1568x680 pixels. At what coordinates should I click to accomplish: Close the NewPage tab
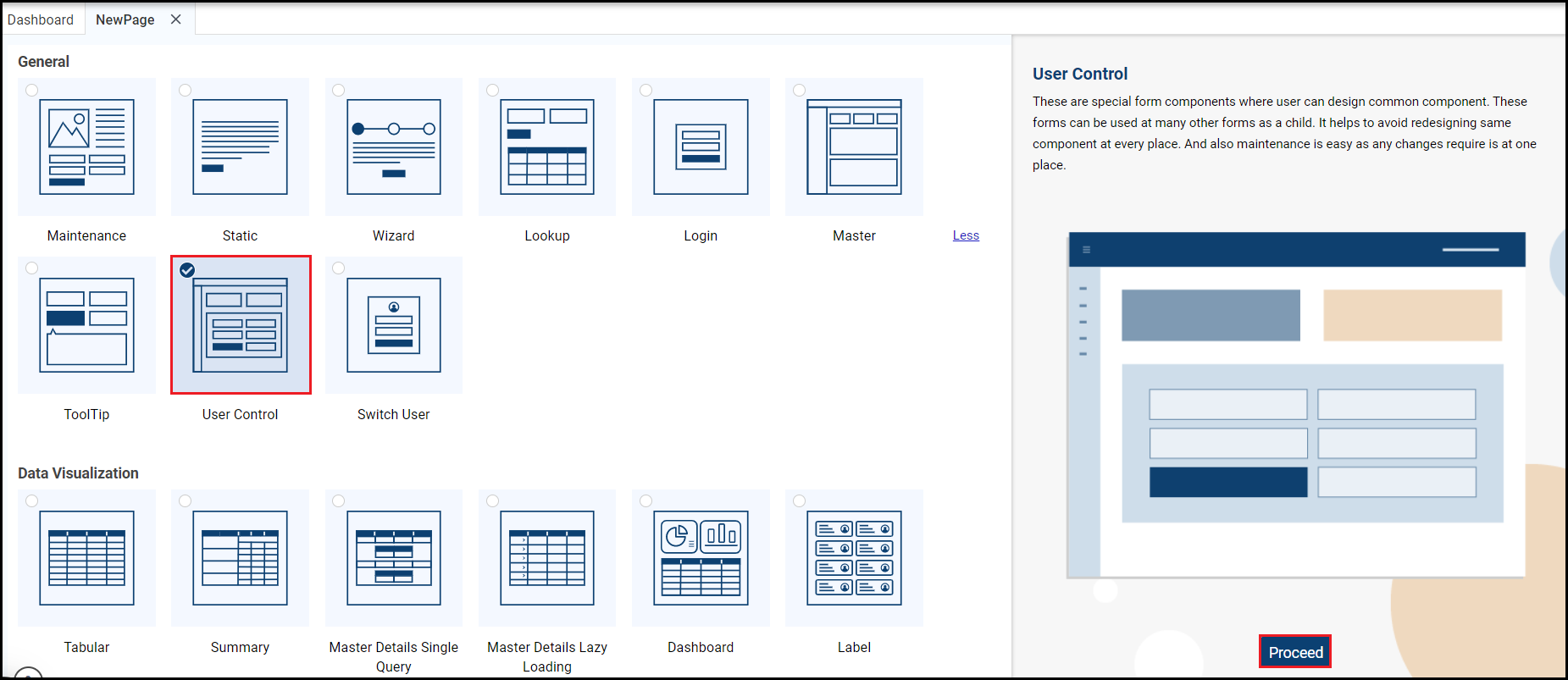click(176, 19)
